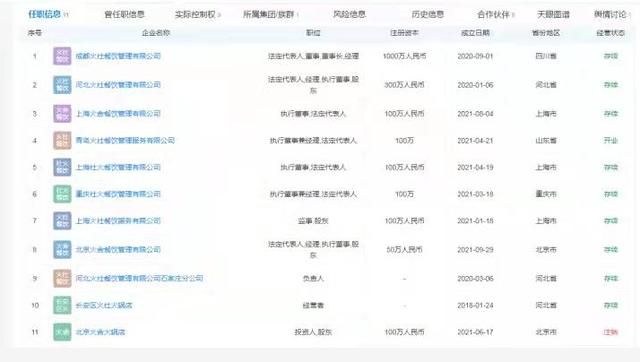Select the 风险信息 tab
Screen dimensions: 640x362
[349, 14]
